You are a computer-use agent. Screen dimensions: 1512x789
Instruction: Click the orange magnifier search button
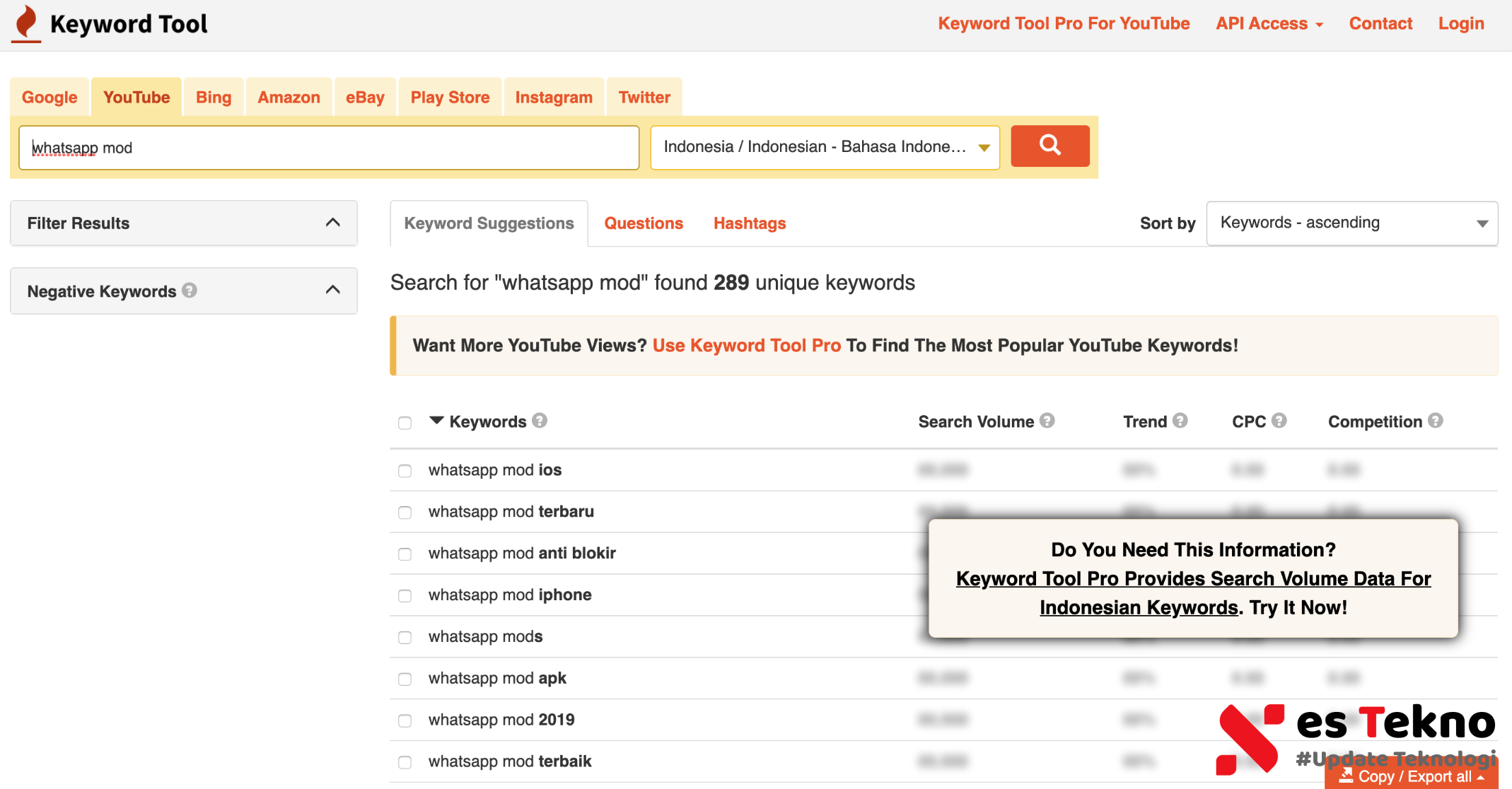(1049, 146)
